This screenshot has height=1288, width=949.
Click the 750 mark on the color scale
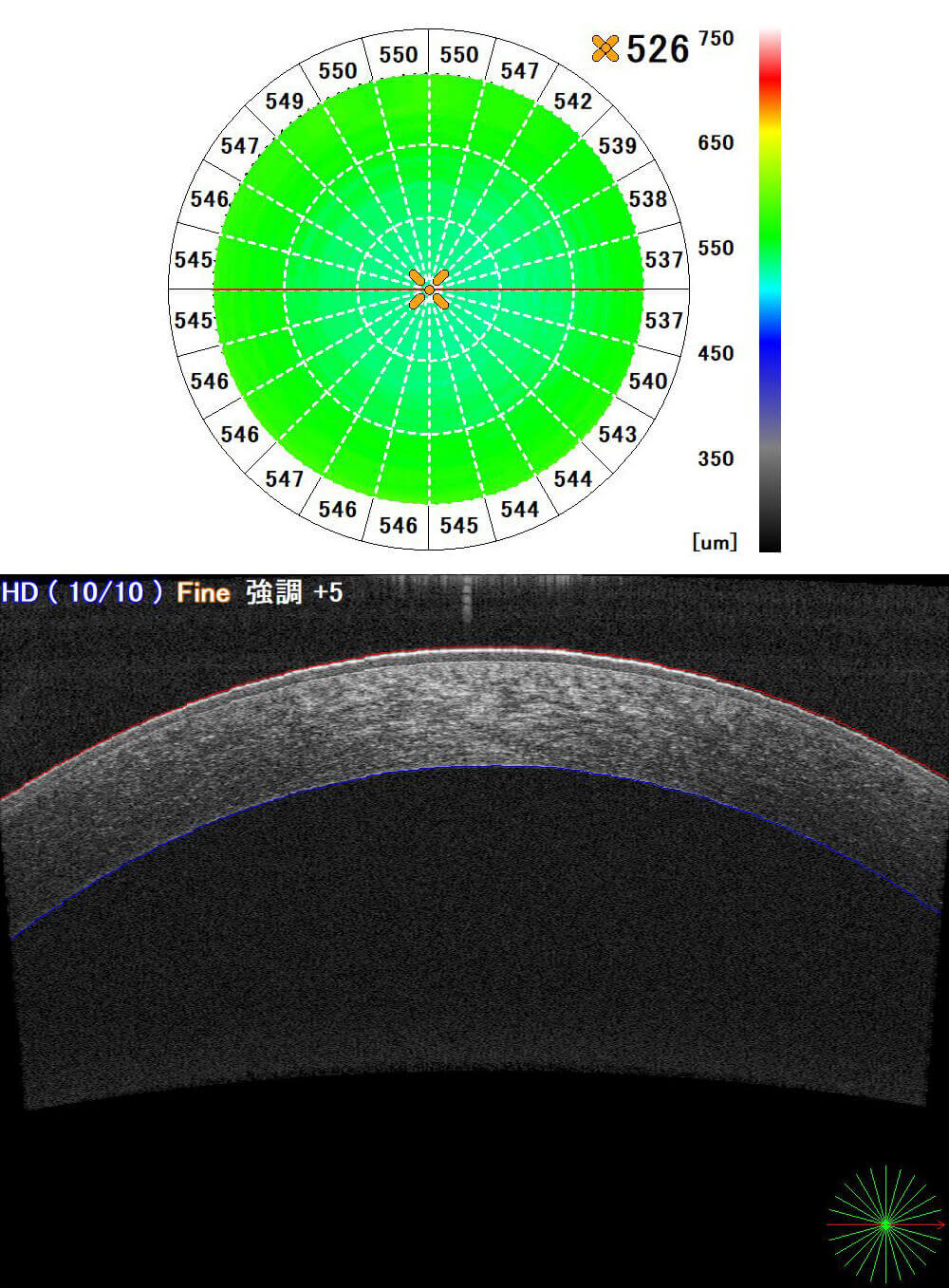(x=716, y=39)
